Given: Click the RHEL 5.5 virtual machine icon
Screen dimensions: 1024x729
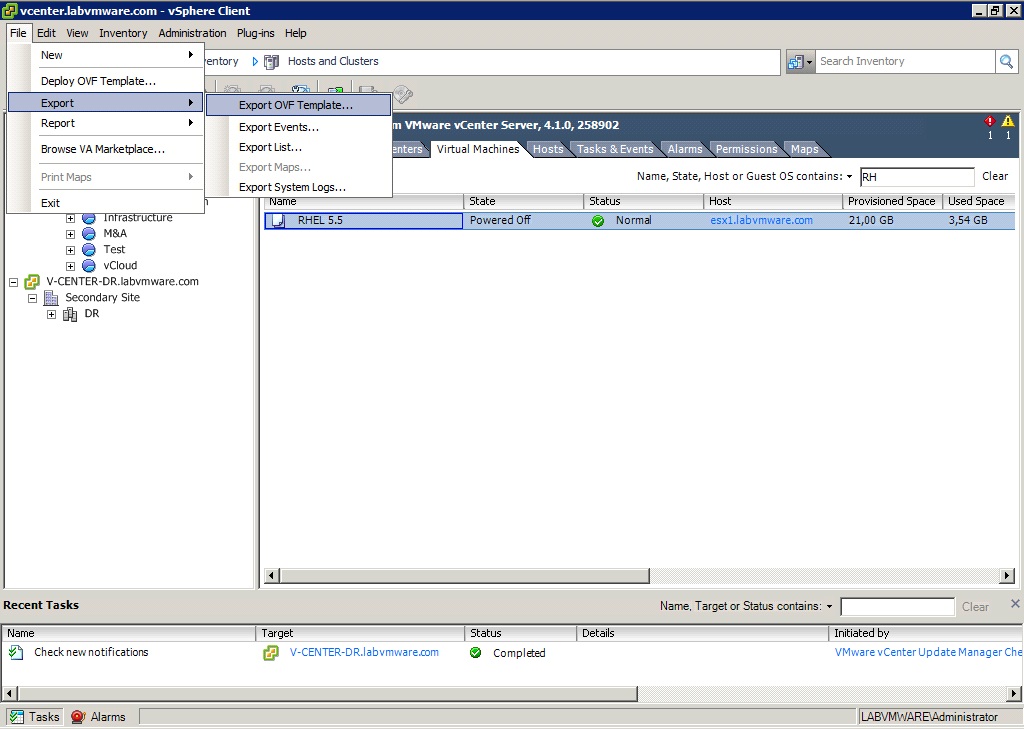Looking at the screenshot, I should (x=278, y=220).
